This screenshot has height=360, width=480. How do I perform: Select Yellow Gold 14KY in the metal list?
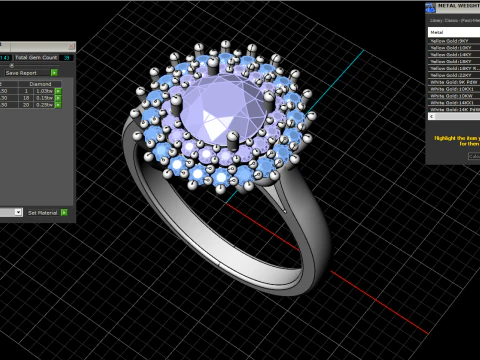click(454, 55)
